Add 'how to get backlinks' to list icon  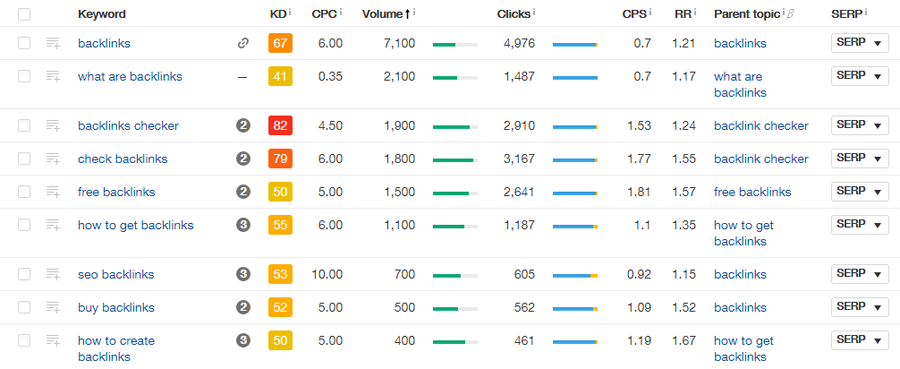pyautogui.click(x=53, y=225)
